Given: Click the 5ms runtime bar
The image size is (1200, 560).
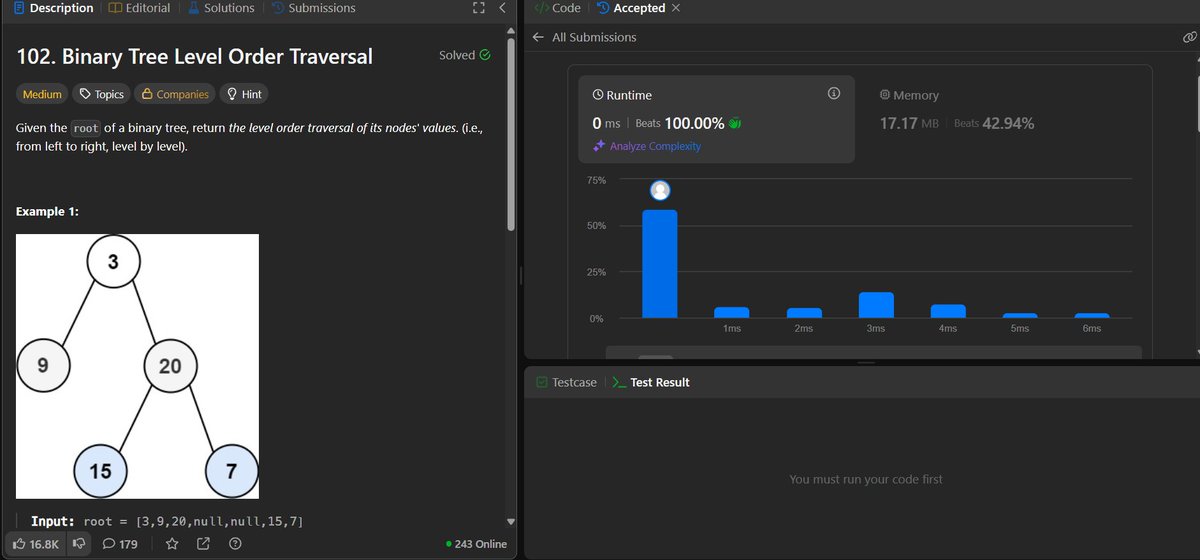Looking at the screenshot, I should (1020, 315).
